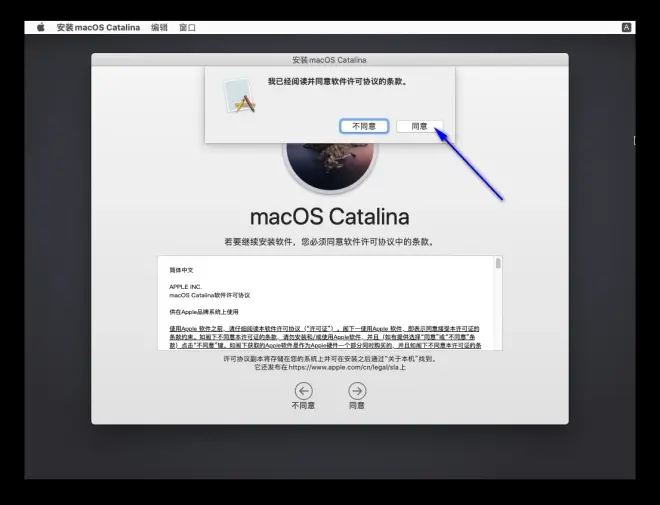Click the APPLE INC. line in license
This screenshot has height=505, width=660.
[x=186, y=287]
